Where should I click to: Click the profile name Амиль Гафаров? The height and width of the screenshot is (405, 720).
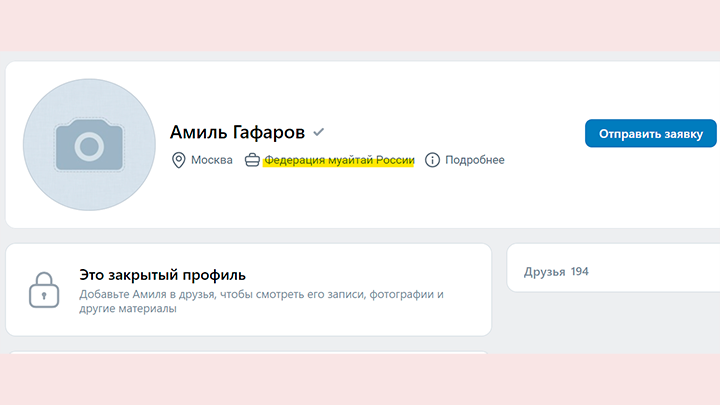point(237,132)
